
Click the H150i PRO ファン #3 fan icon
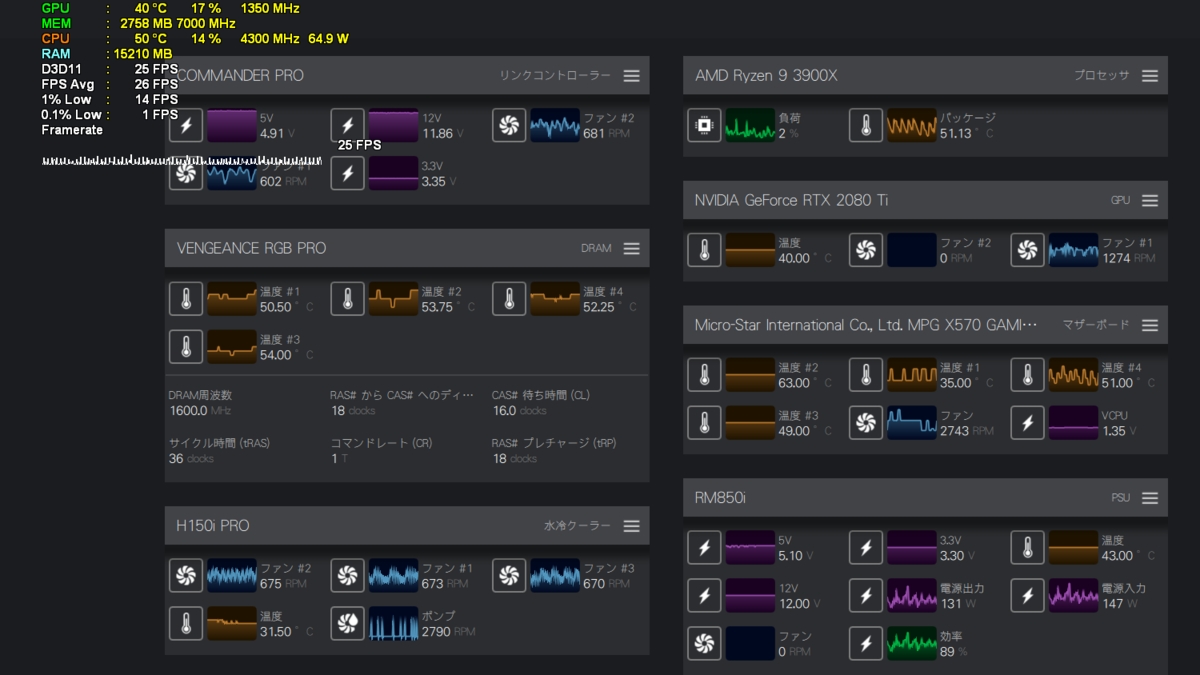[x=510, y=576]
